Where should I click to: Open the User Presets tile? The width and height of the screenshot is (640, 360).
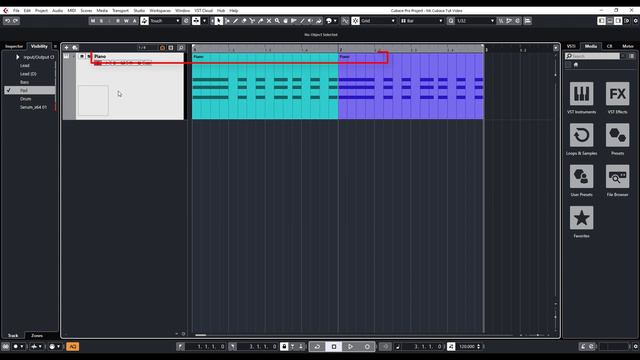coord(581,176)
